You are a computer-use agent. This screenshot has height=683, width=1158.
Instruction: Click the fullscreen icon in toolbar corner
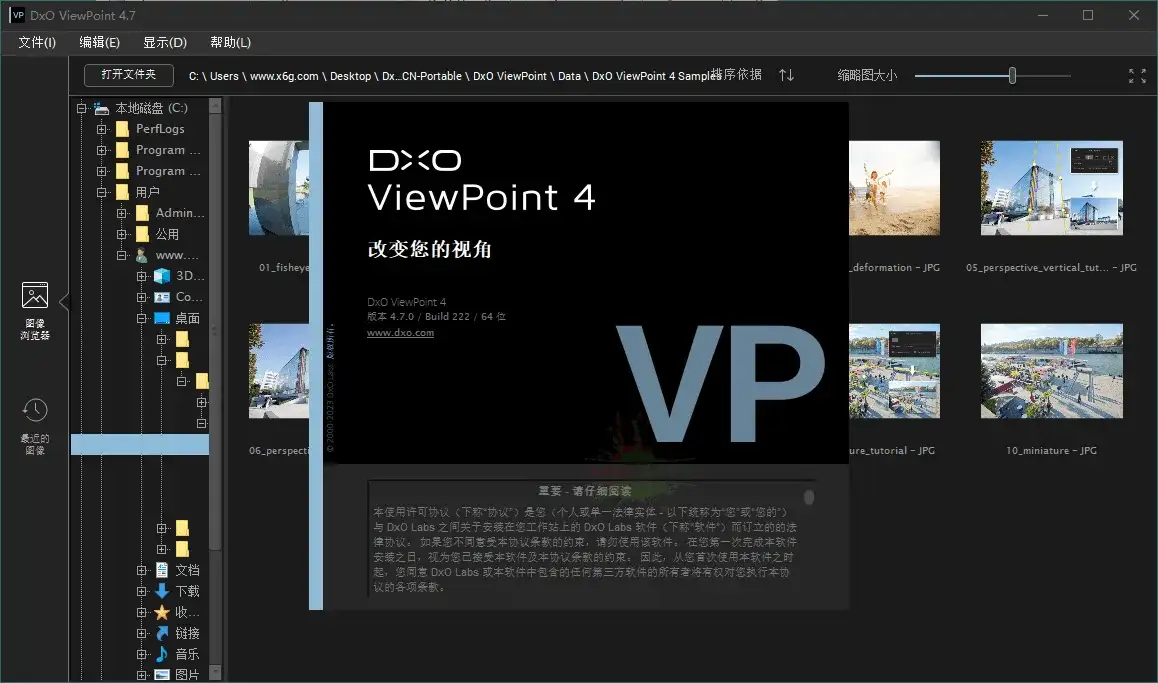pyautogui.click(x=1136, y=75)
